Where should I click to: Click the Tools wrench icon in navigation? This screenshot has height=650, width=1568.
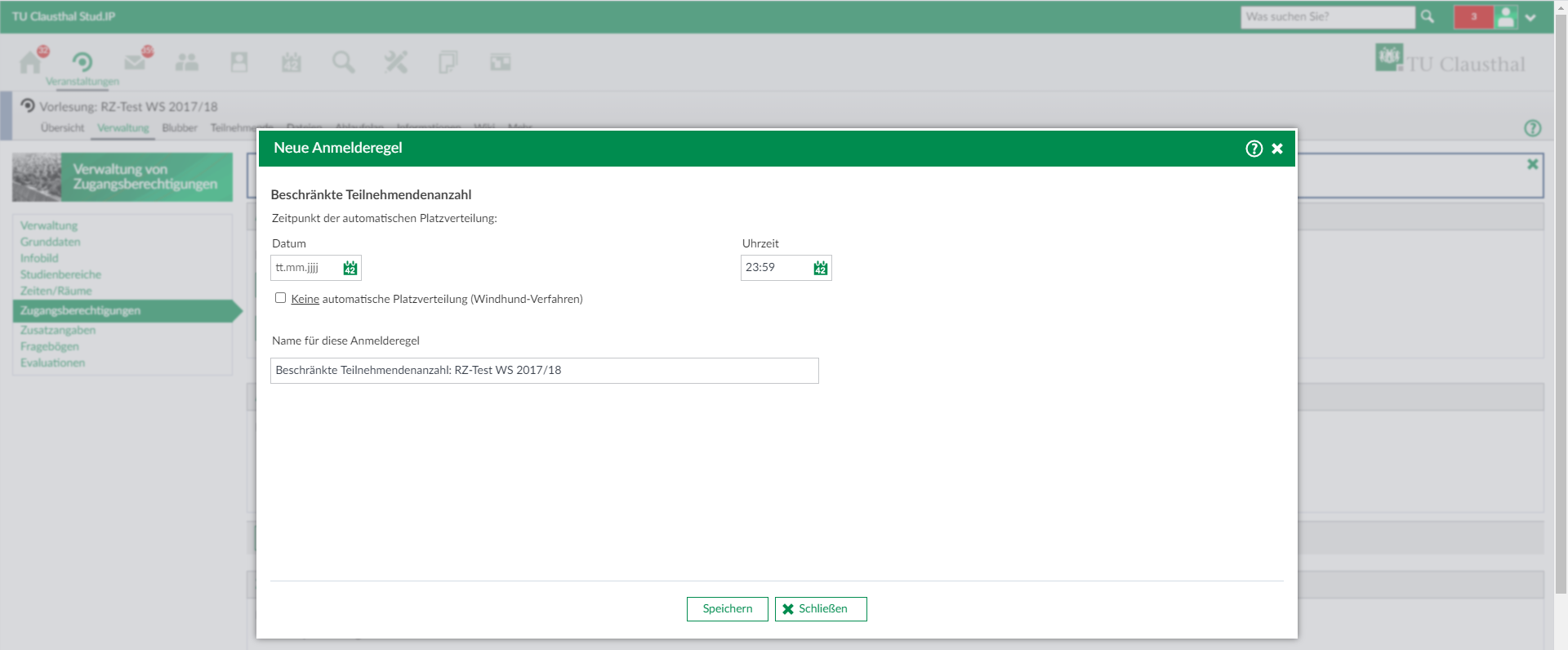(396, 62)
